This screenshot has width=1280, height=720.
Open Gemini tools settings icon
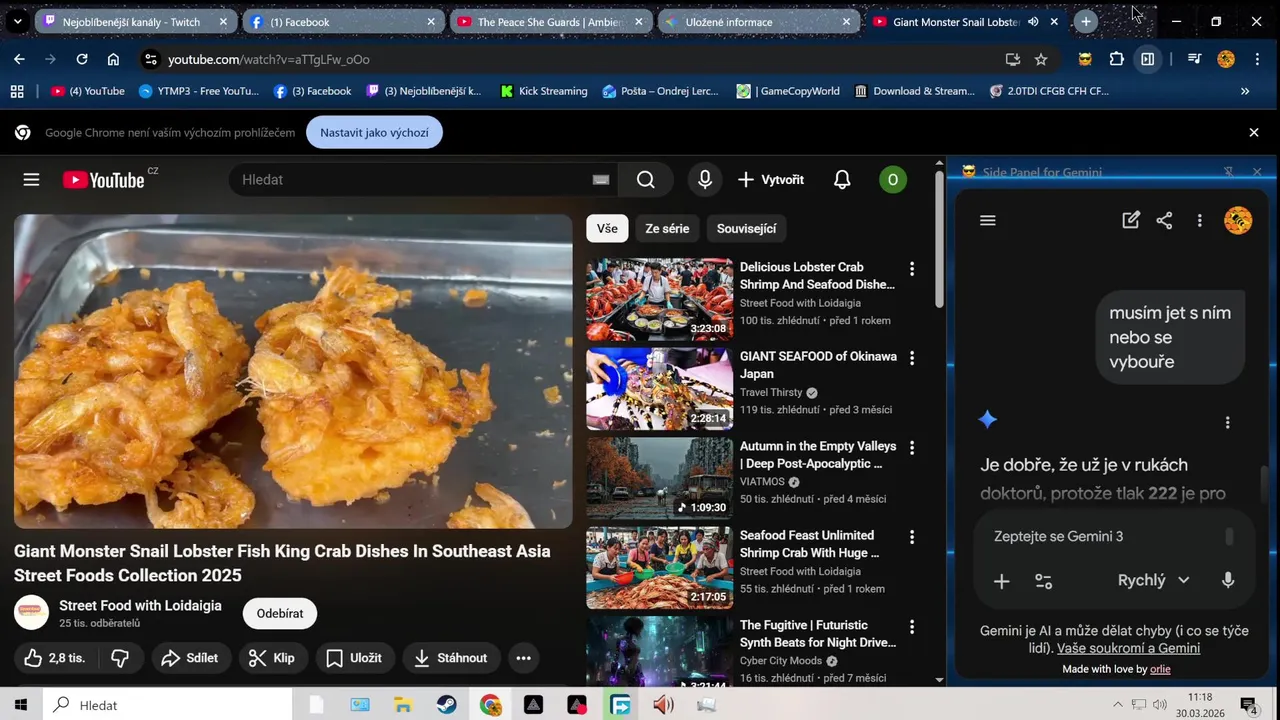click(x=1043, y=581)
